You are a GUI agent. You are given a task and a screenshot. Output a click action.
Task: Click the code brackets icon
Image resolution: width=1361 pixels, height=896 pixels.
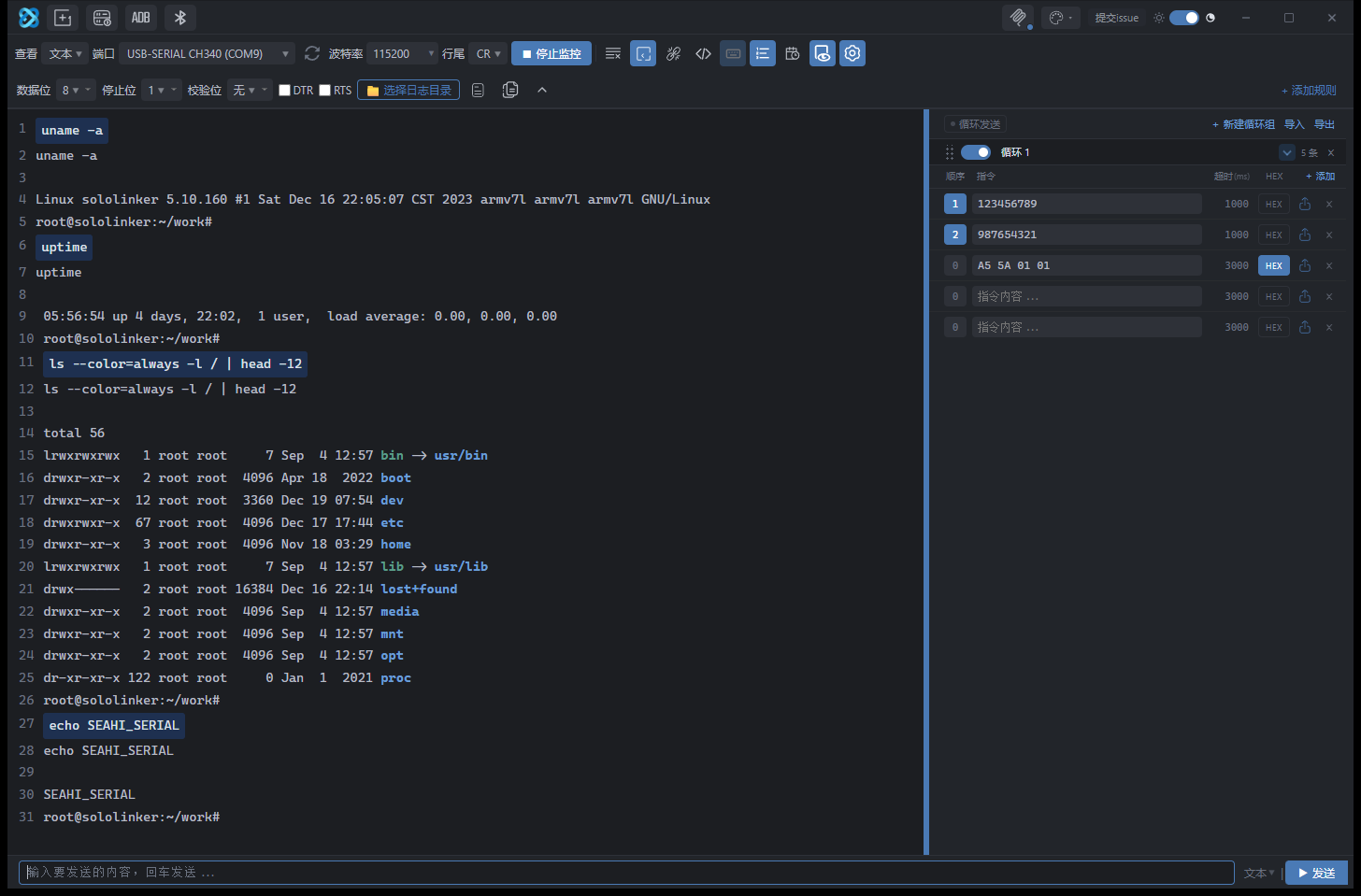pyautogui.click(x=703, y=53)
